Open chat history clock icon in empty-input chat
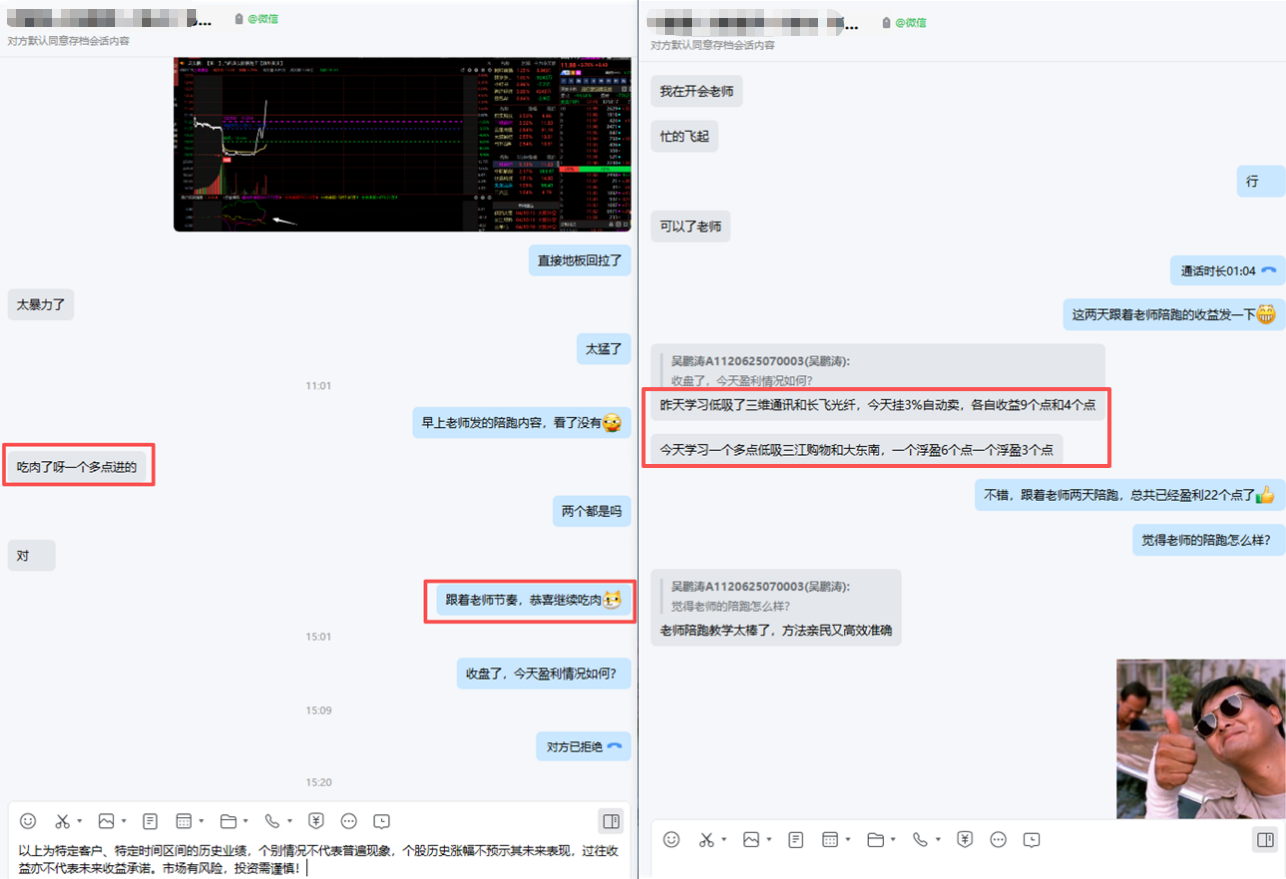The width and height of the screenshot is (1286, 879). click(x=1032, y=839)
